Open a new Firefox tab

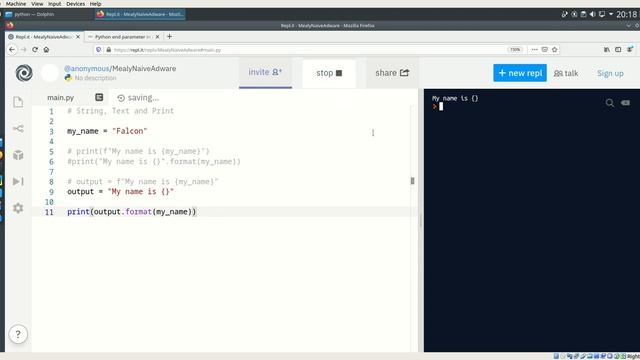[x=169, y=37]
